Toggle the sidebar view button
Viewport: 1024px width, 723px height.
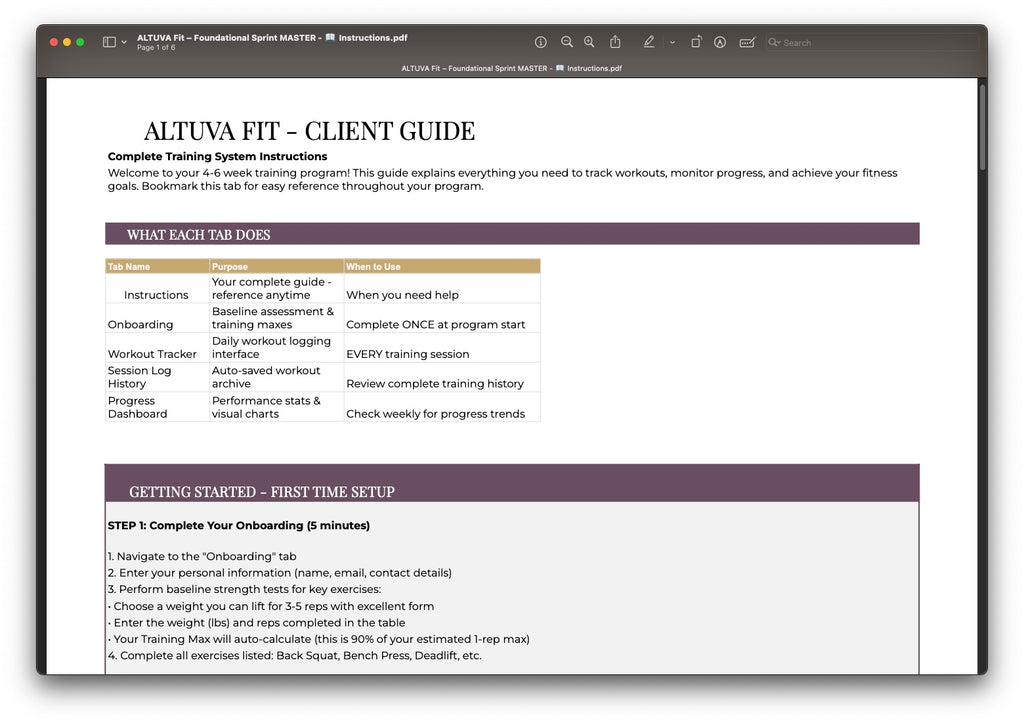109,42
